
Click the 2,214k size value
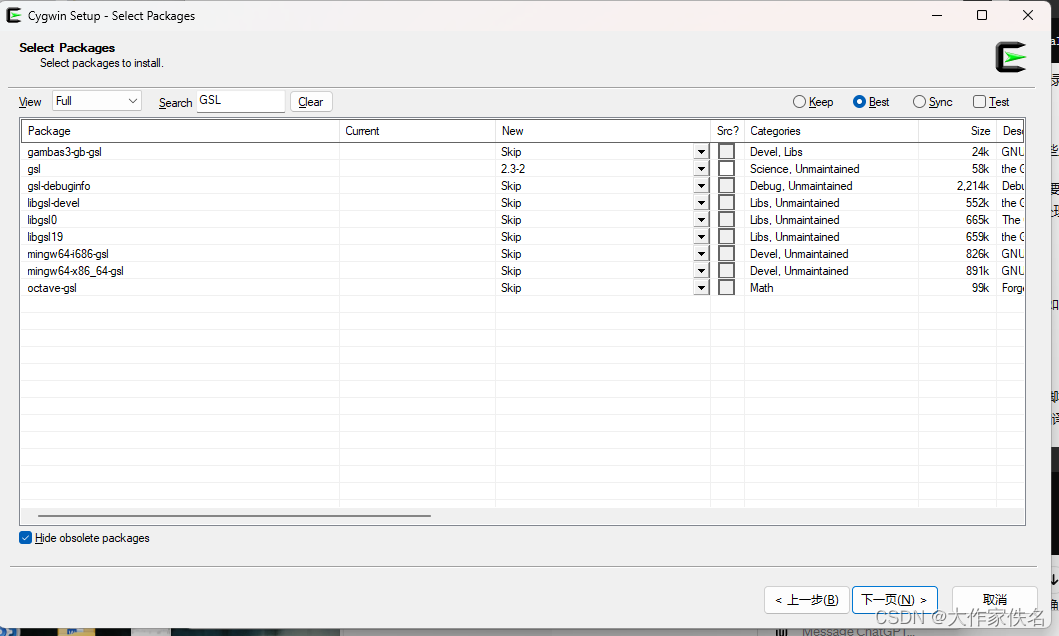(973, 186)
